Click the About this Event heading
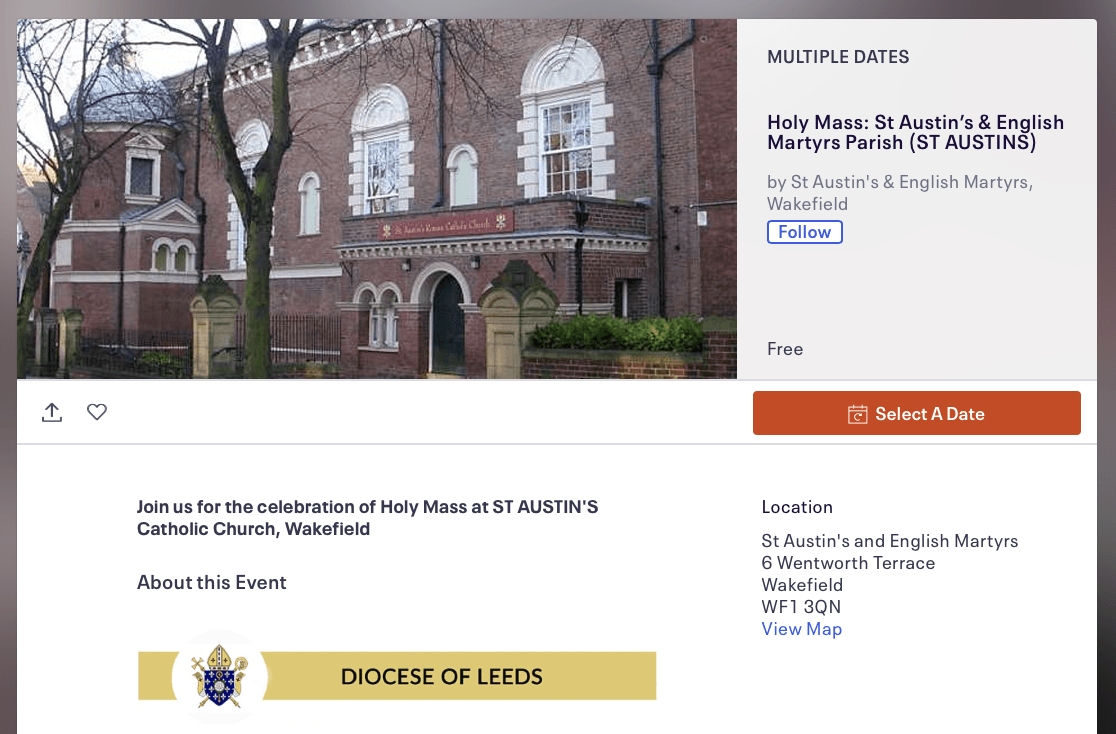 pyautogui.click(x=212, y=582)
